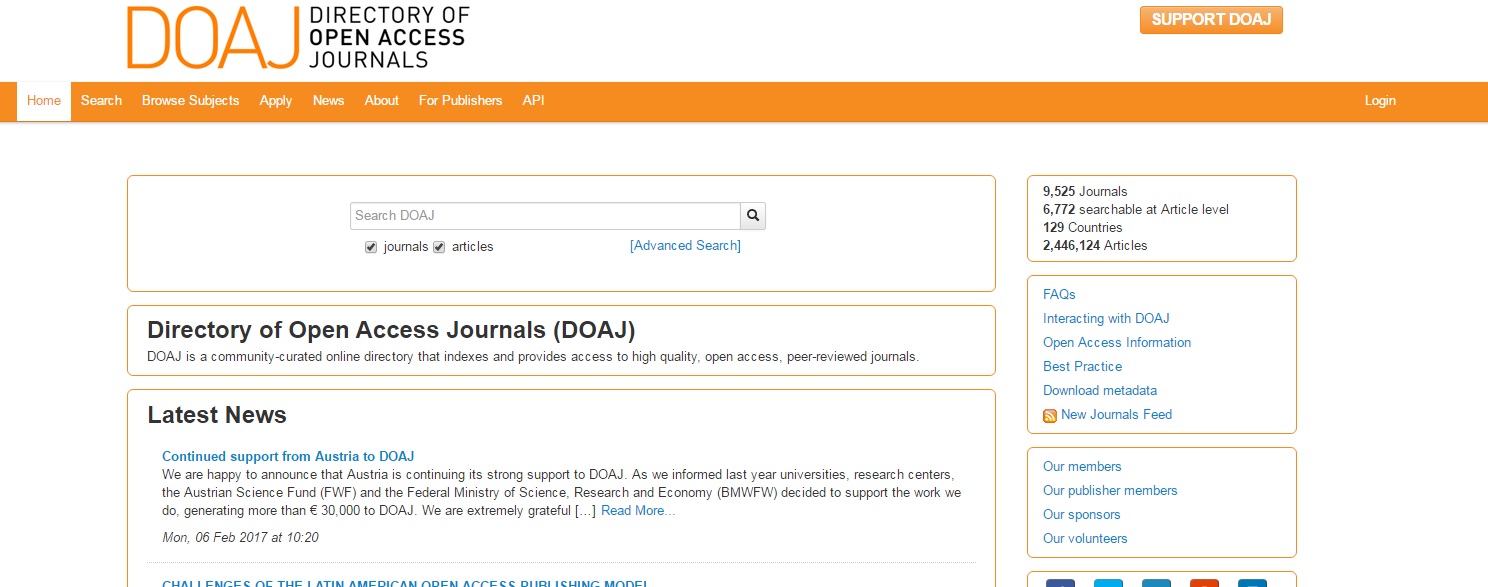The height and width of the screenshot is (587, 1488).
Task: Click the light blue Twitter icon
Action: click(1108, 583)
